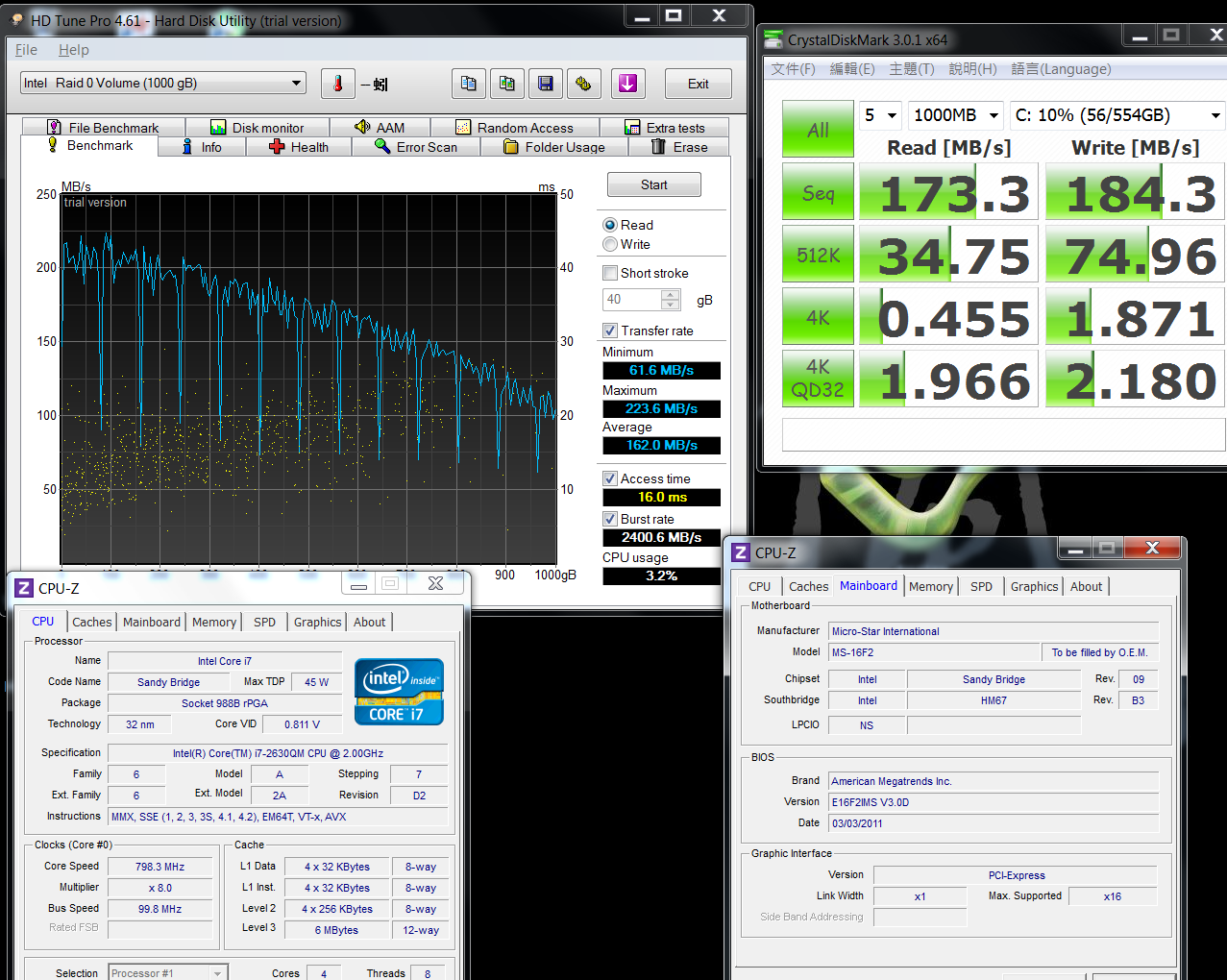Image resolution: width=1227 pixels, height=980 pixels.
Task: Switch to the Error Scan tab
Action: (416, 147)
